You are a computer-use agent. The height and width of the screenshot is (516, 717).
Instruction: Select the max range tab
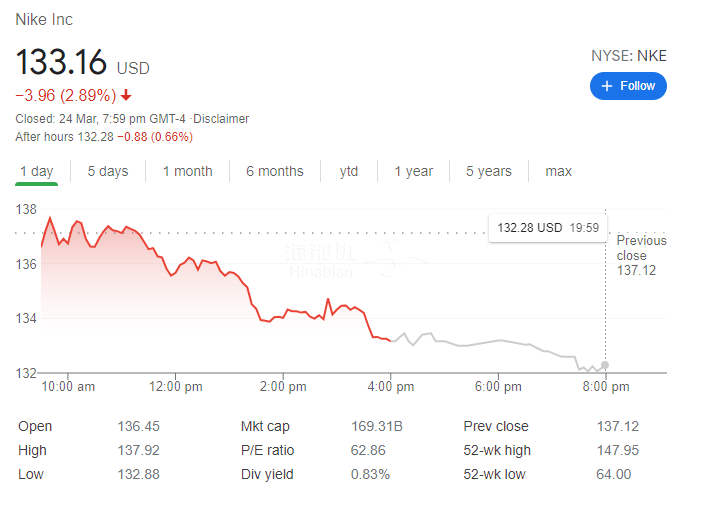[558, 171]
